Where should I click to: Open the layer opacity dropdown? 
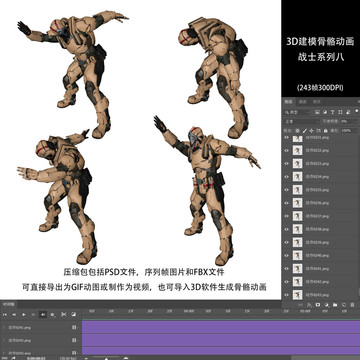pos(349,121)
